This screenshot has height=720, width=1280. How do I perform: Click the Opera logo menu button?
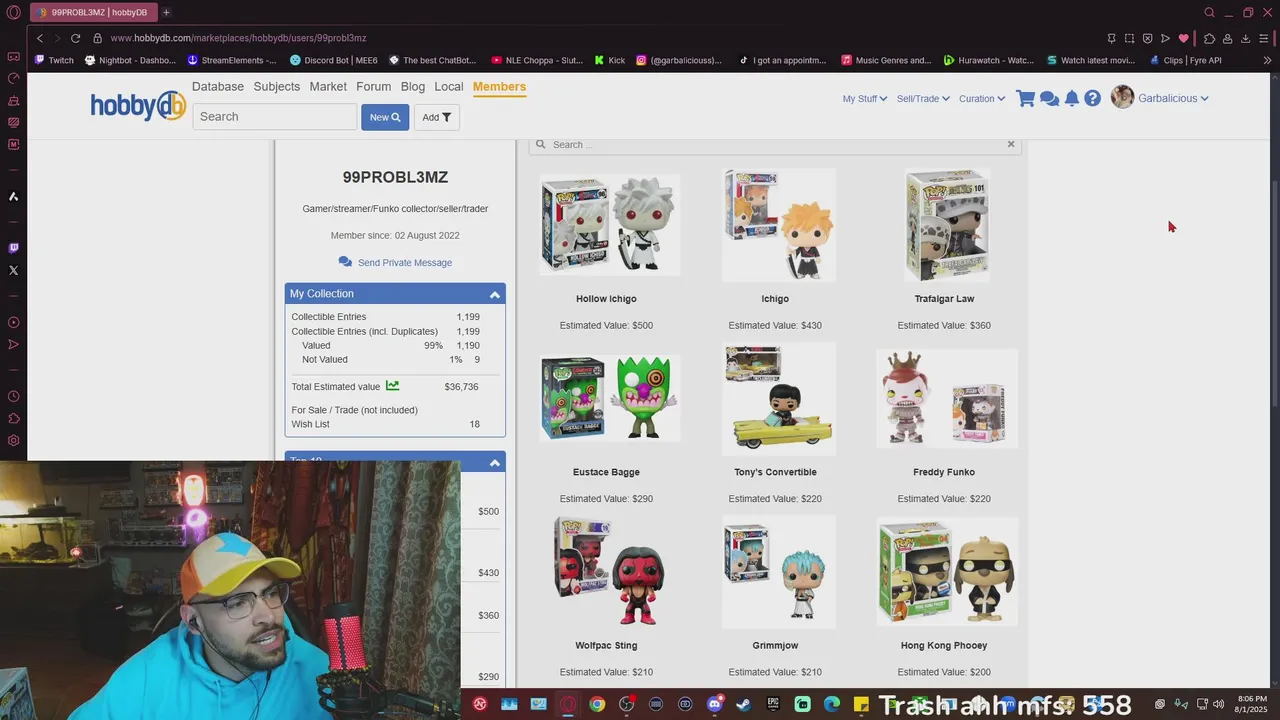[x=13, y=12]
